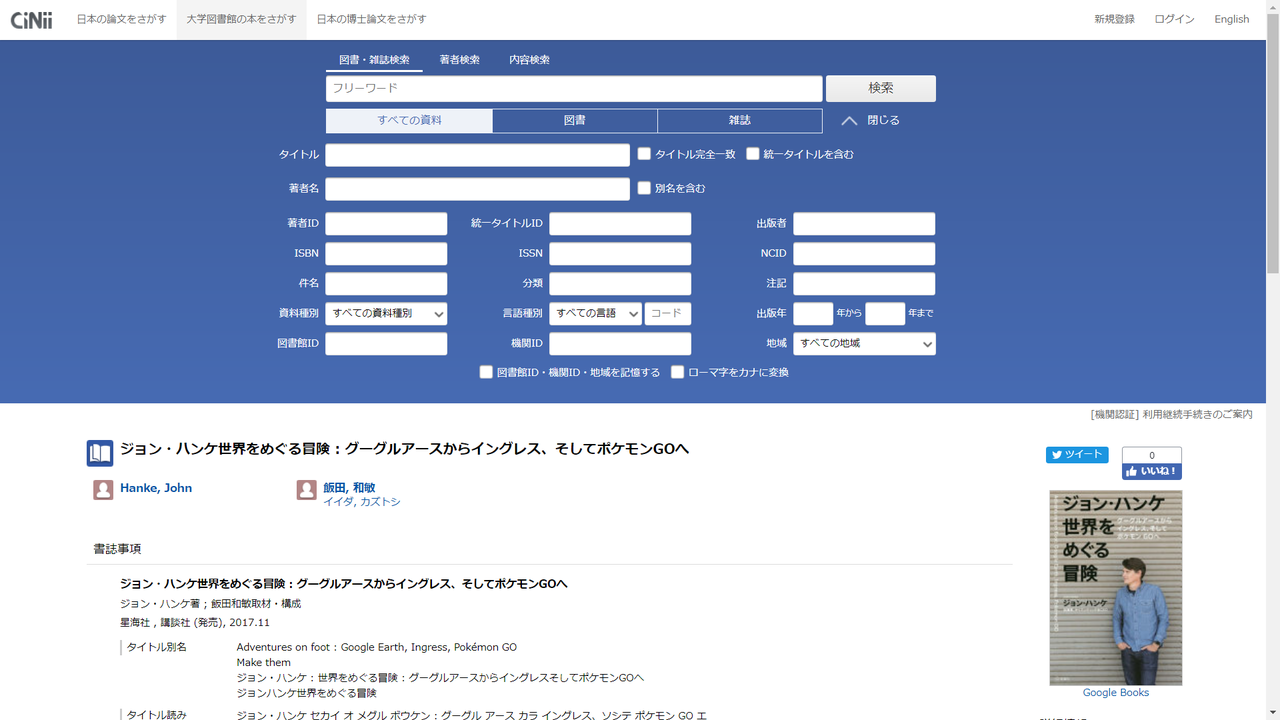Switch to the 内容検索 tab

(x=530, y=60)
